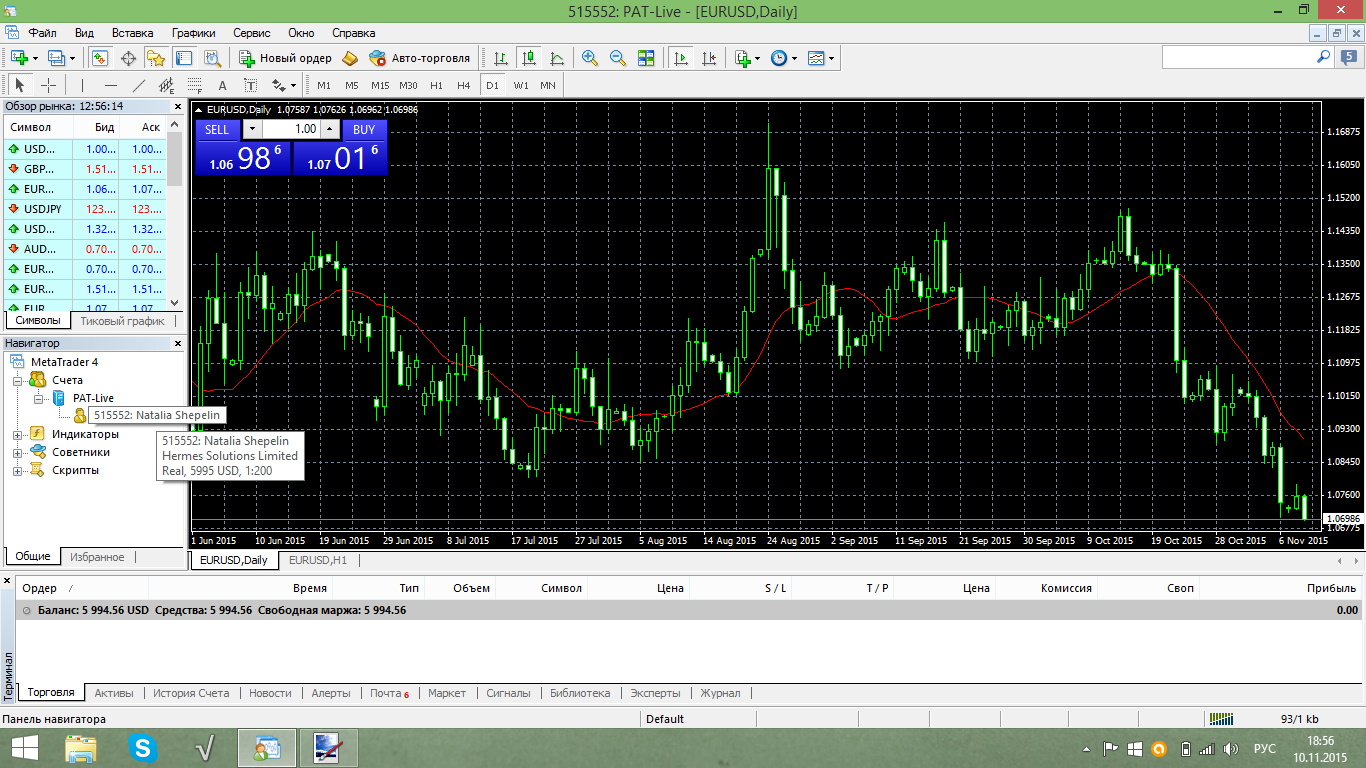Select the USDJPY row in Market Watch
This screenshot has width=1366, height=768.
(x=87, y=209)
